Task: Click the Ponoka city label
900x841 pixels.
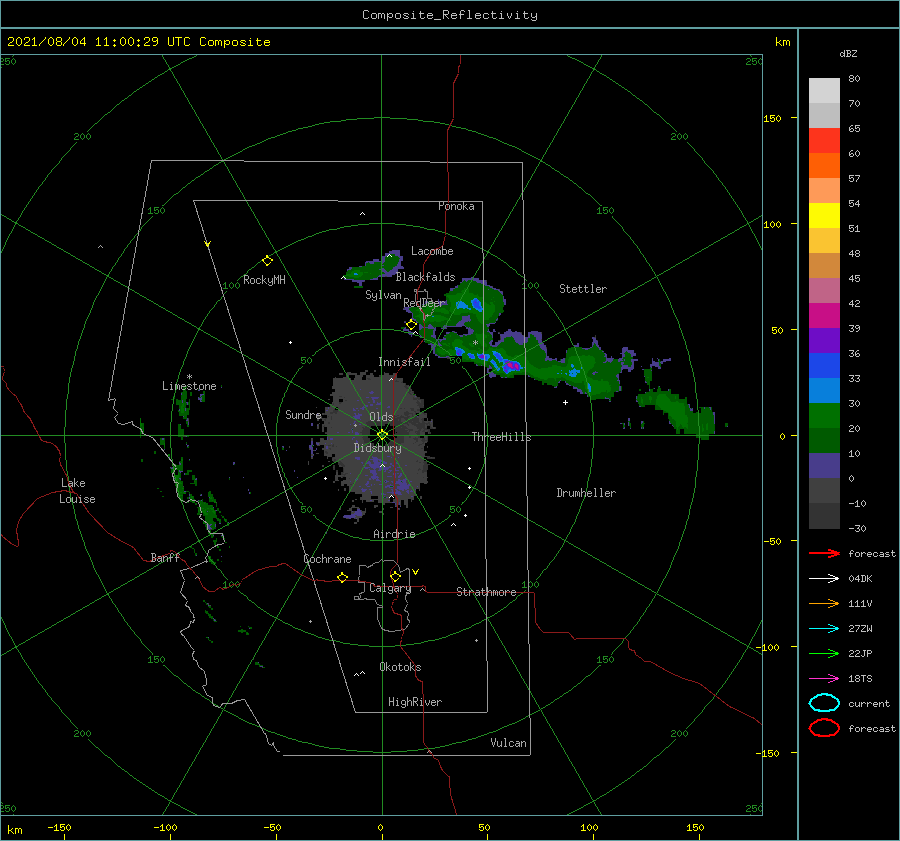Action: 456,206
